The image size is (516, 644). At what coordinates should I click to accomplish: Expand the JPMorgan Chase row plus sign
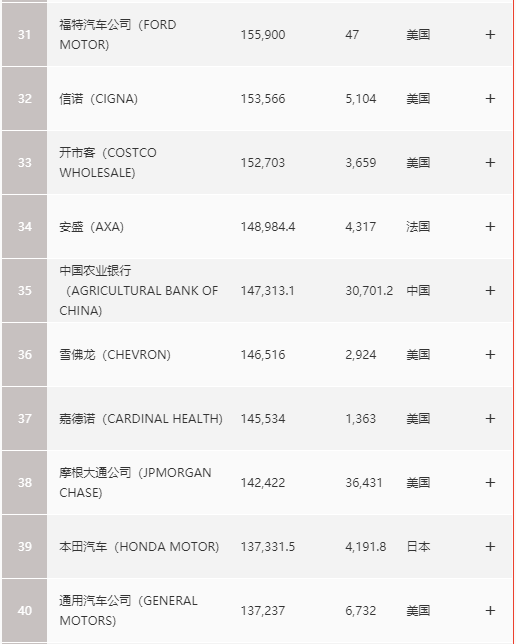click(490, 483)
